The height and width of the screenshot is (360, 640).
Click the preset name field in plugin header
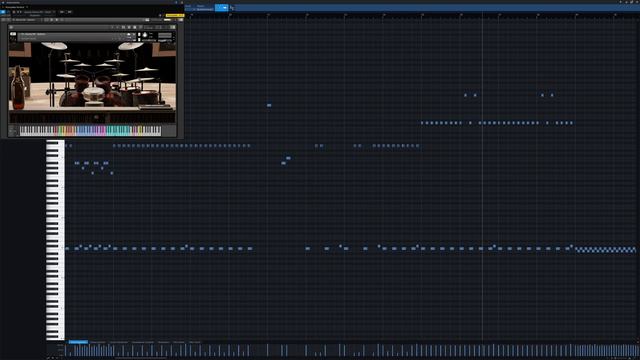click(x=39, y=12)
